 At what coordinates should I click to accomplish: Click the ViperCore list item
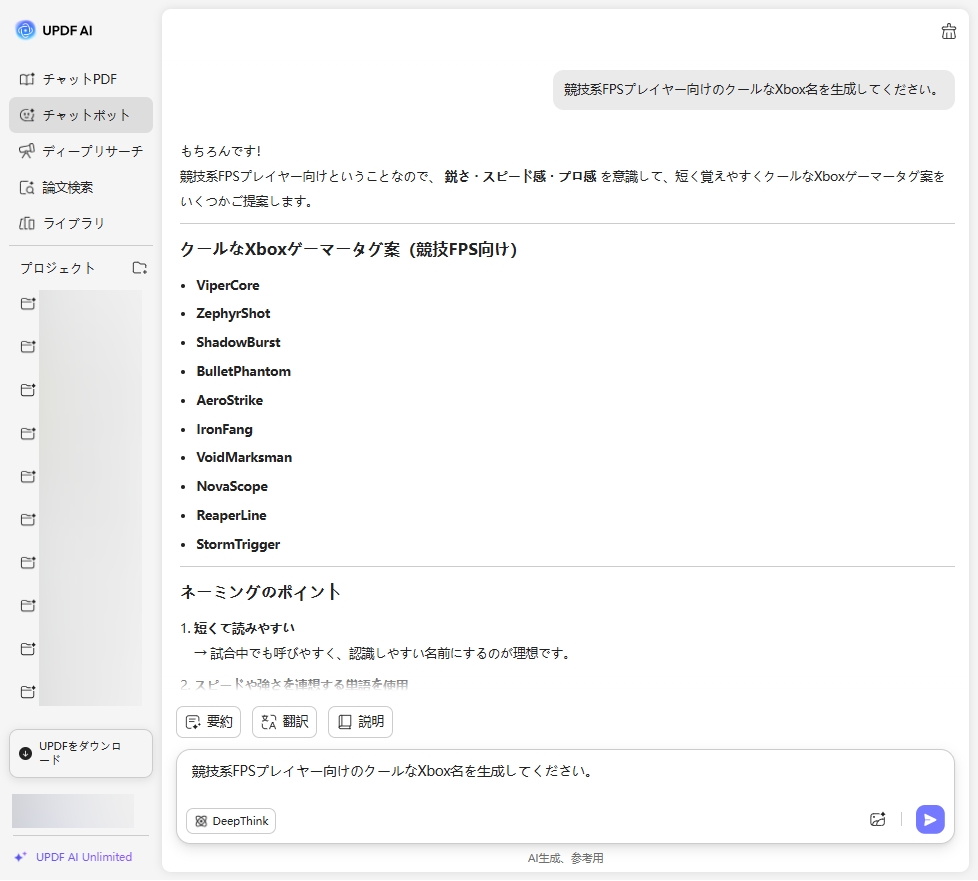(x=228, y=286)
